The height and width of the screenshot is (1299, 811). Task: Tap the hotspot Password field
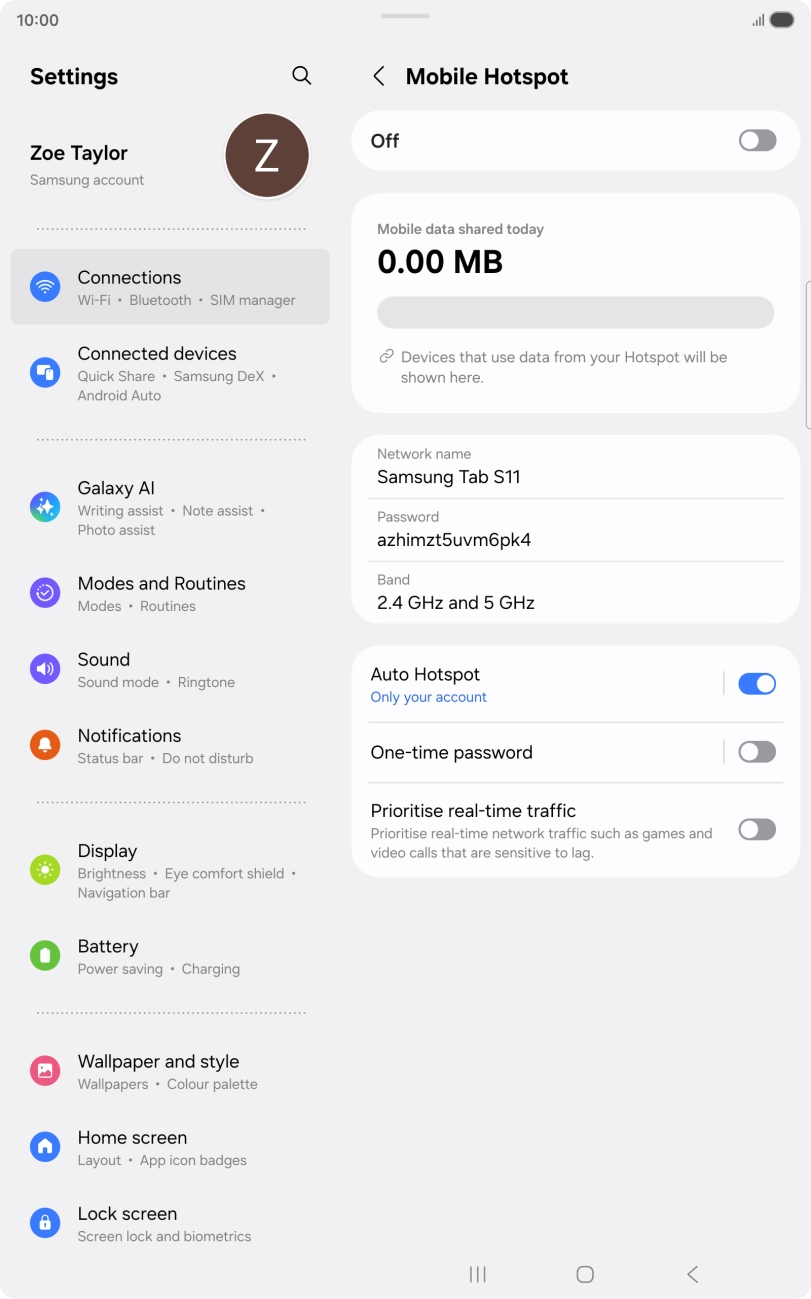[575, 530]
